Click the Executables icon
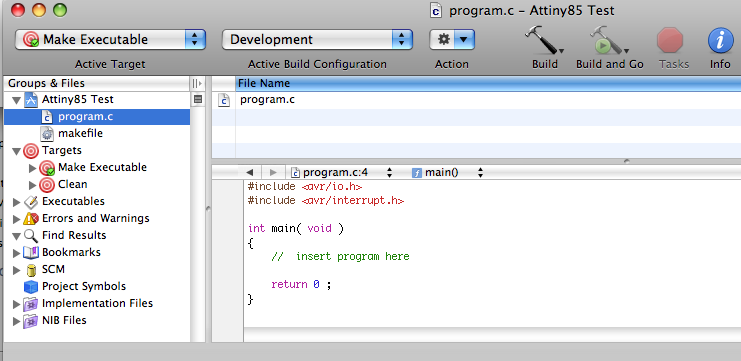 coord(31,202)
